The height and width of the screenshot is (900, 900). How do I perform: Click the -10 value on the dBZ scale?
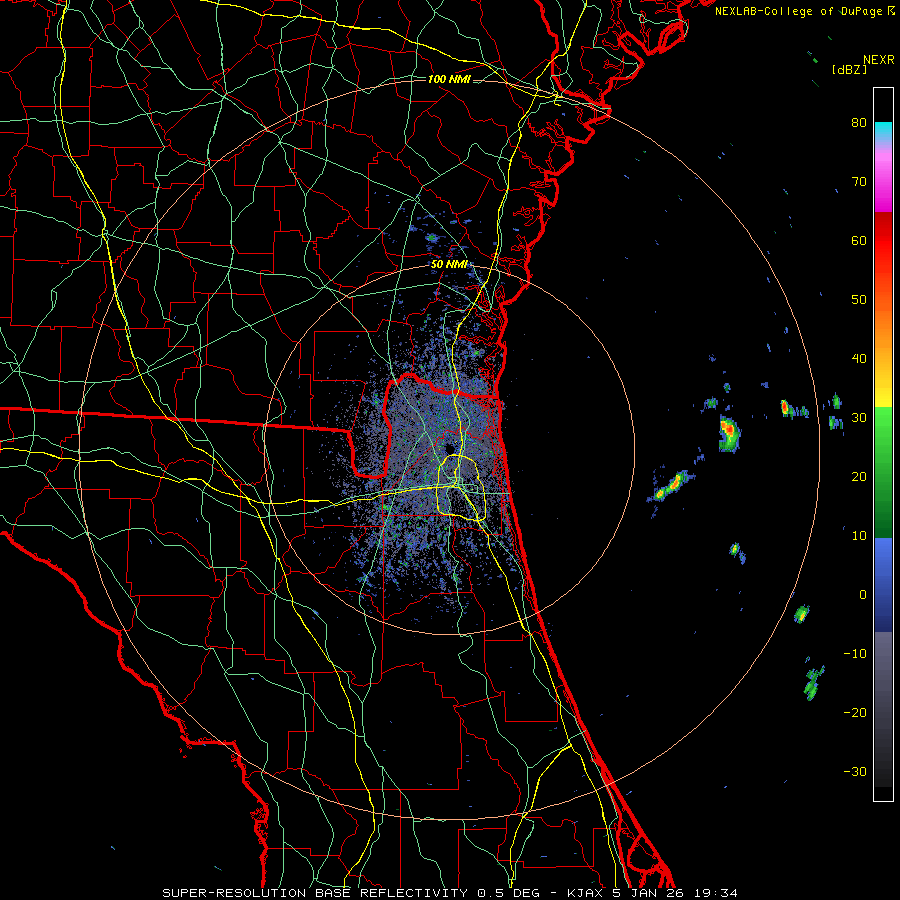[x=855, y=653]
